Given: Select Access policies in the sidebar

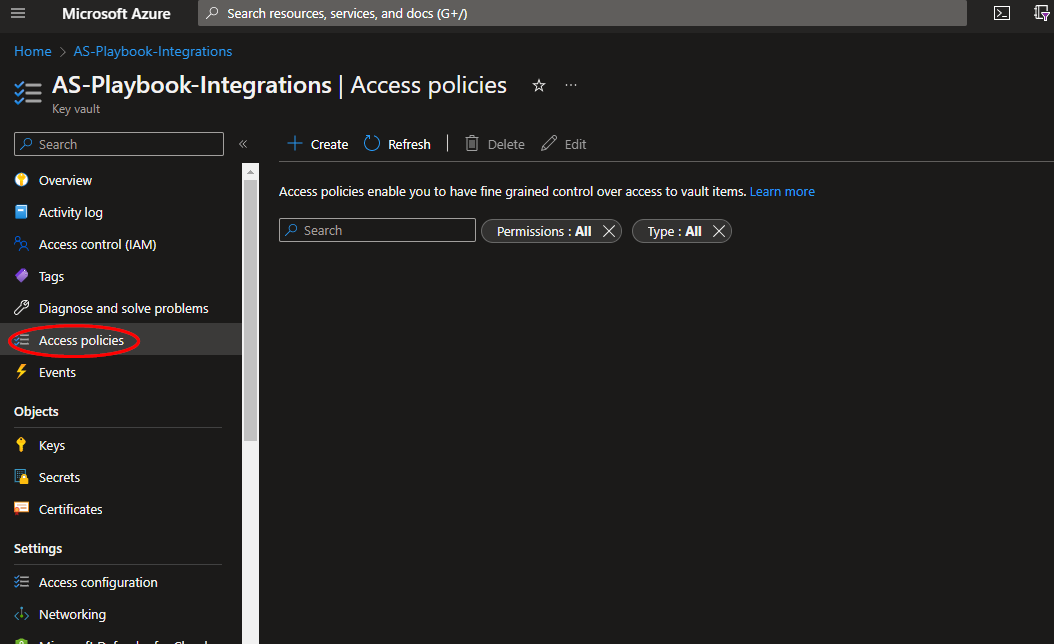Looking at the screenshot, I should 121,340.
